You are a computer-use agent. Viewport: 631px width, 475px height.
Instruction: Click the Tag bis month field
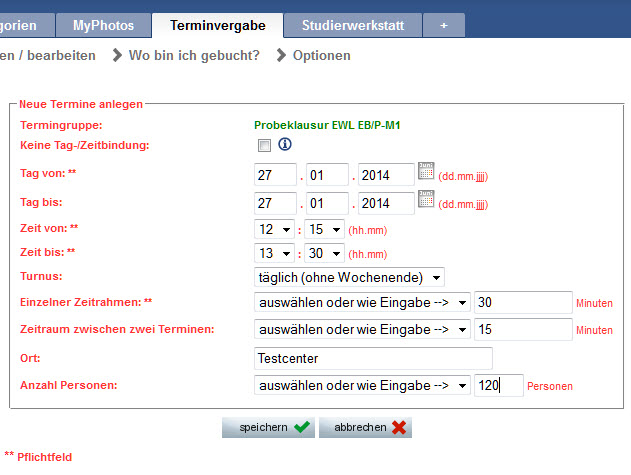tap(327, 203)
